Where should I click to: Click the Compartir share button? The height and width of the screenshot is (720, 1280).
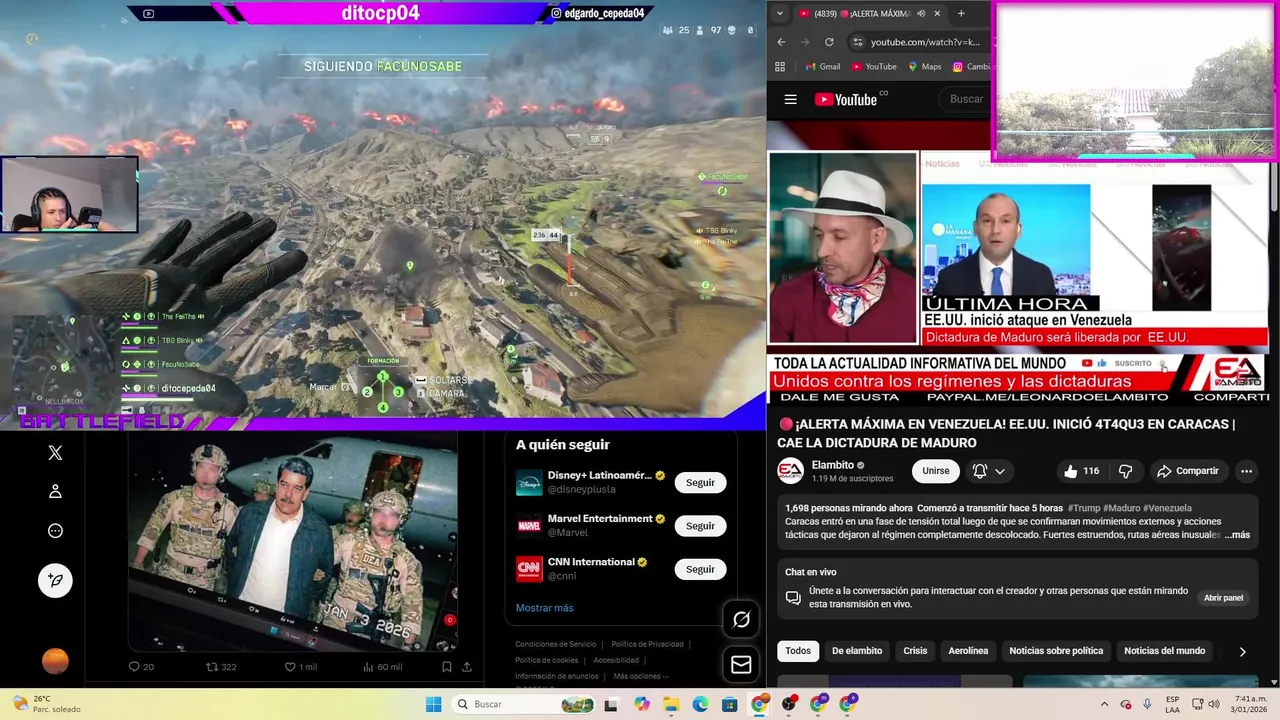[1188, 471]
